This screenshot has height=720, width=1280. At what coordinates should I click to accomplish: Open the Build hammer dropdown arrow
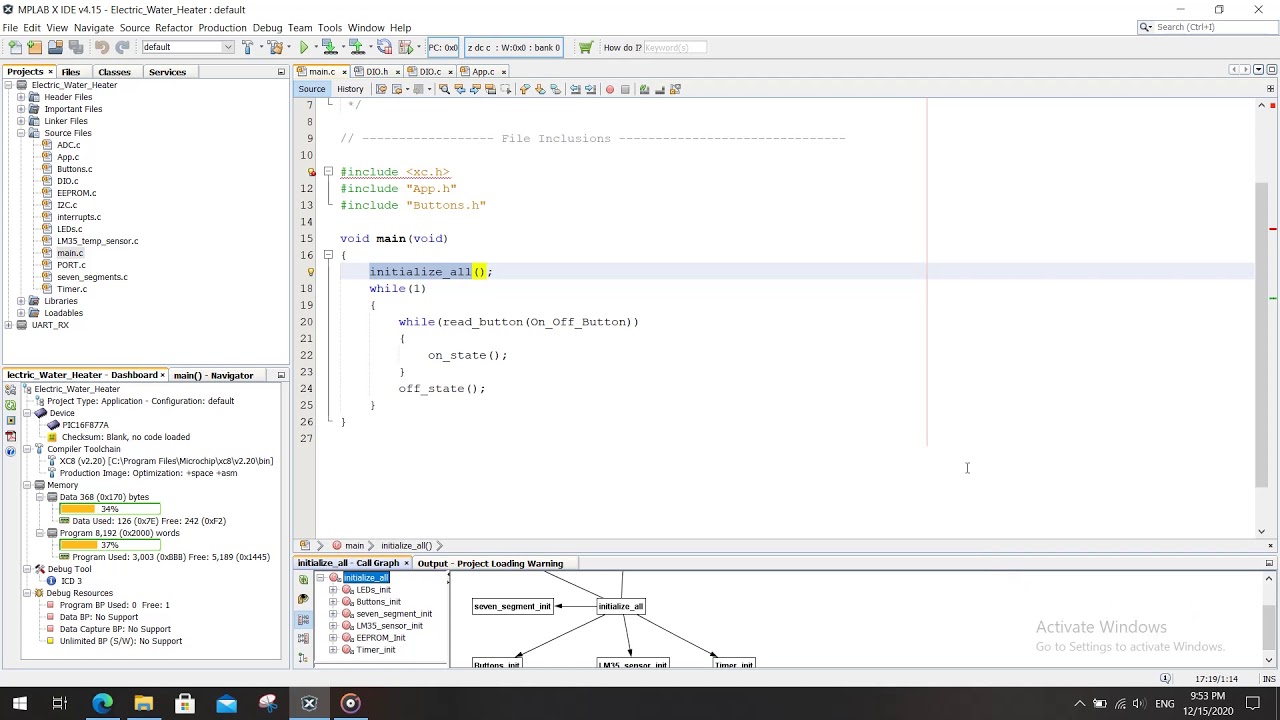coord(261,47)
